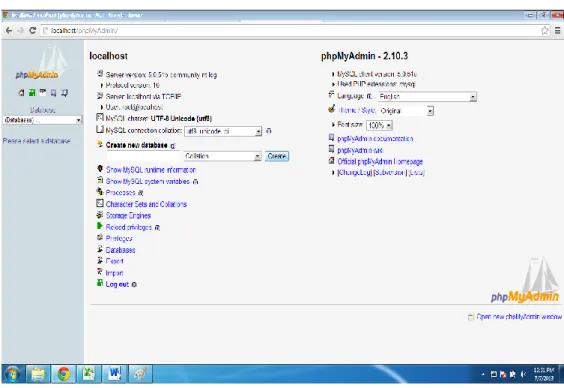Image resolution: width=564 pixels, height=388 pixels.
Task: Open the Databases link
Action: point(120,250)
